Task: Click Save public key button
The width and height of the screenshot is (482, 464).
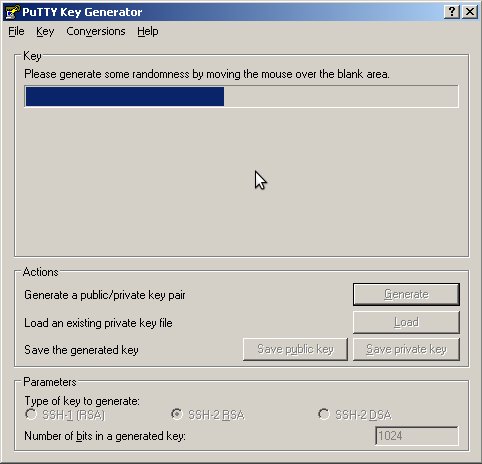Action: 295,349
